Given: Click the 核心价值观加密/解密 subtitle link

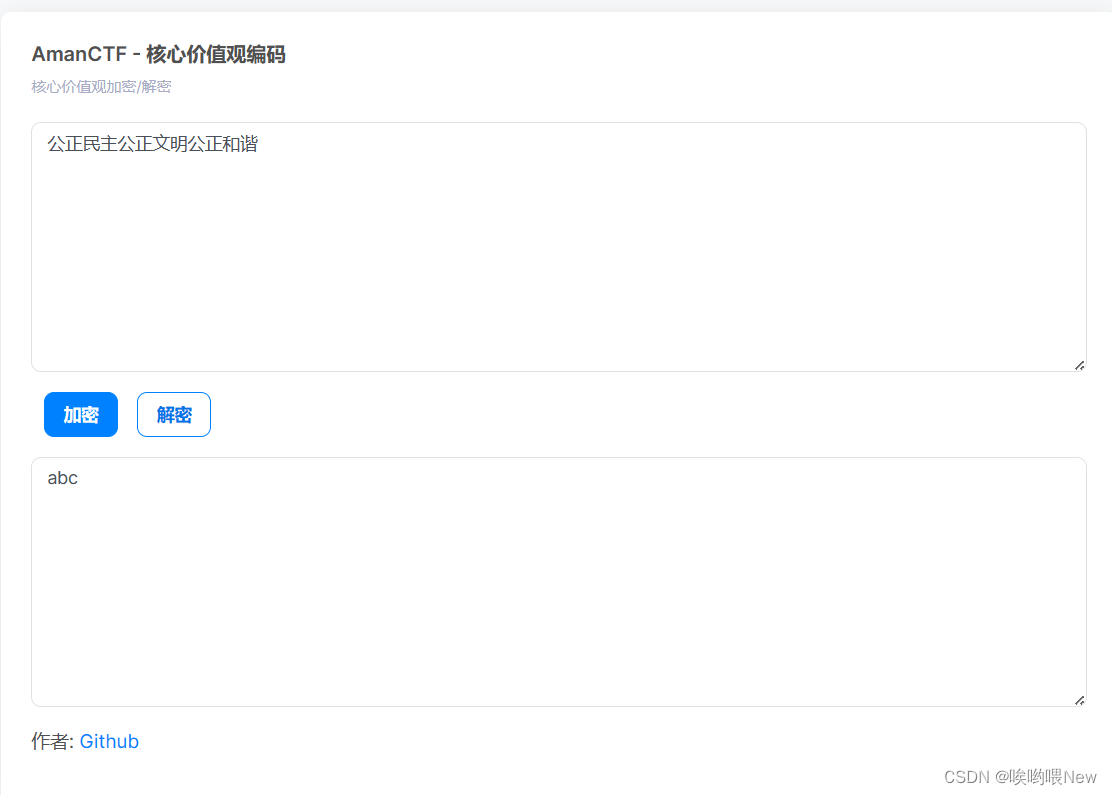Looking at the screenshot, I should pos(100,87).
